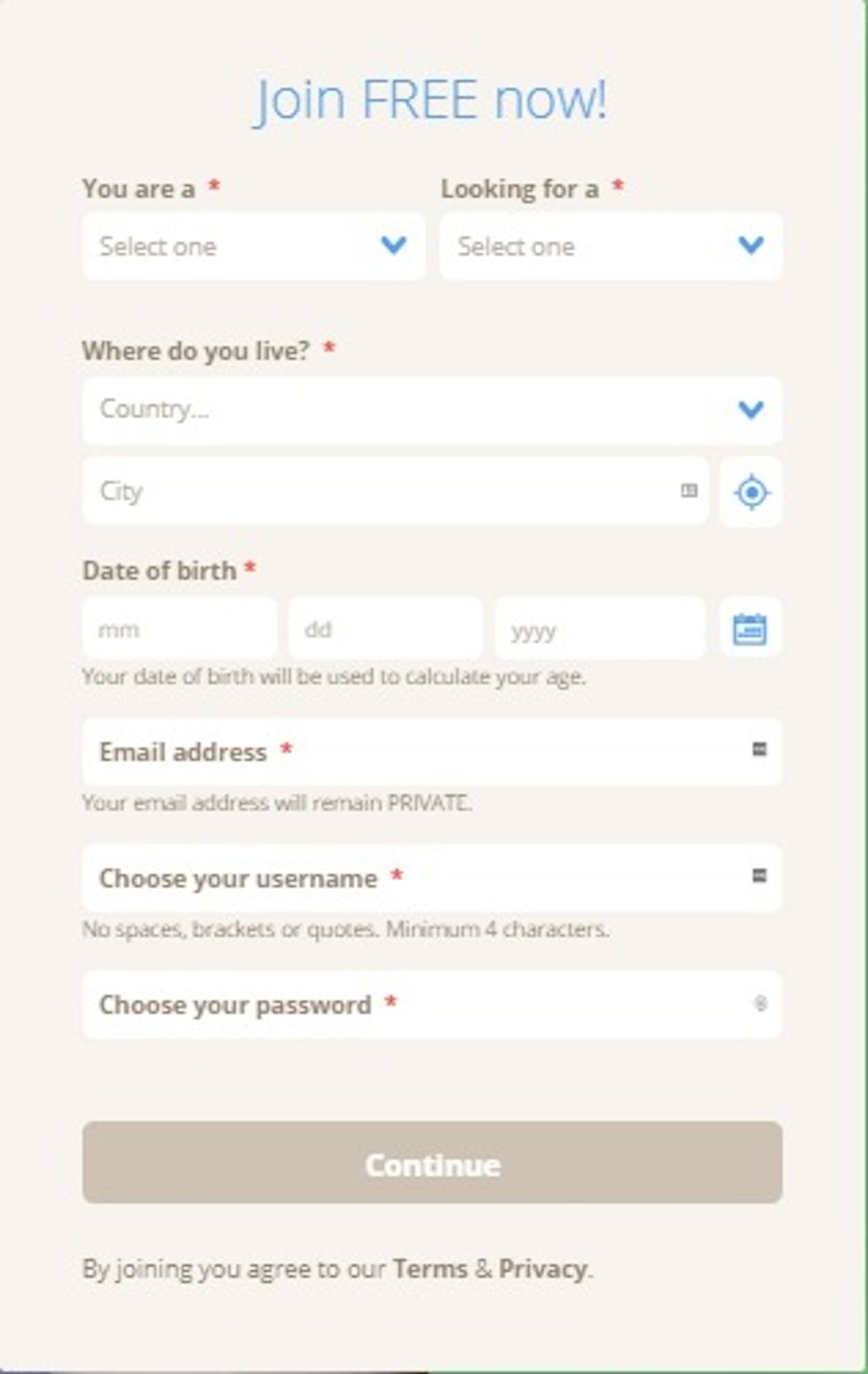Open the date of birth calendar picker
The width and height of the screenshot is (868, 1374).
tap(750, 629)
